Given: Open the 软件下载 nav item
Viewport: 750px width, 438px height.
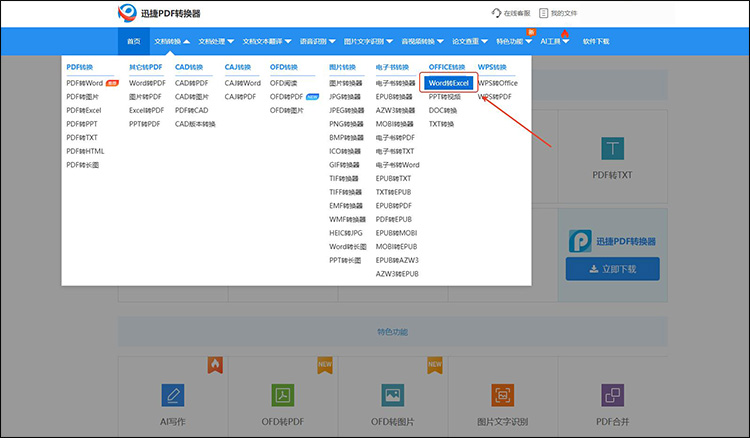Looking at the screenshot, I should (x=596, y=42).
